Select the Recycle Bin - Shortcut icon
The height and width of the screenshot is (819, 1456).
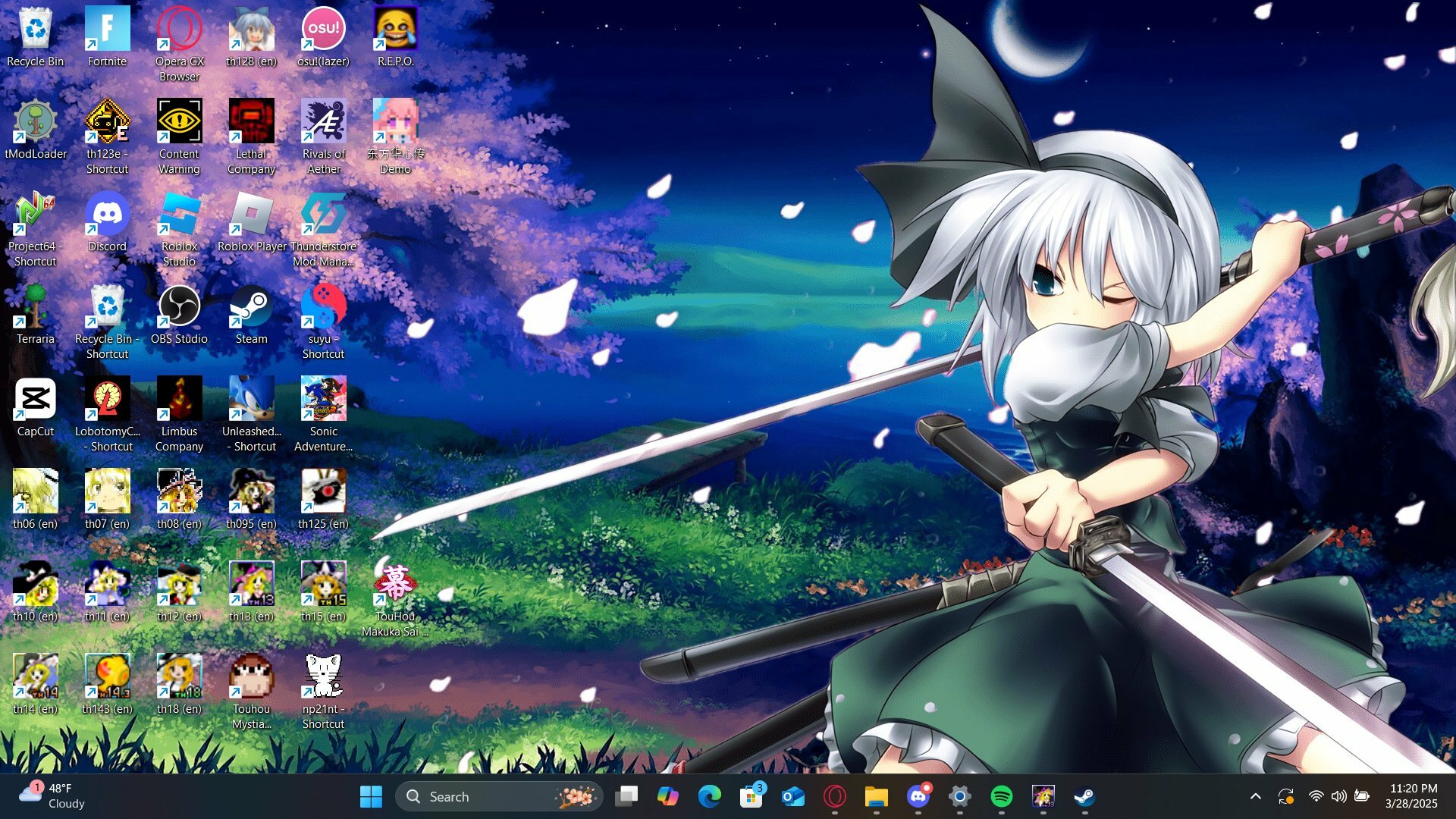click(107, 322)
